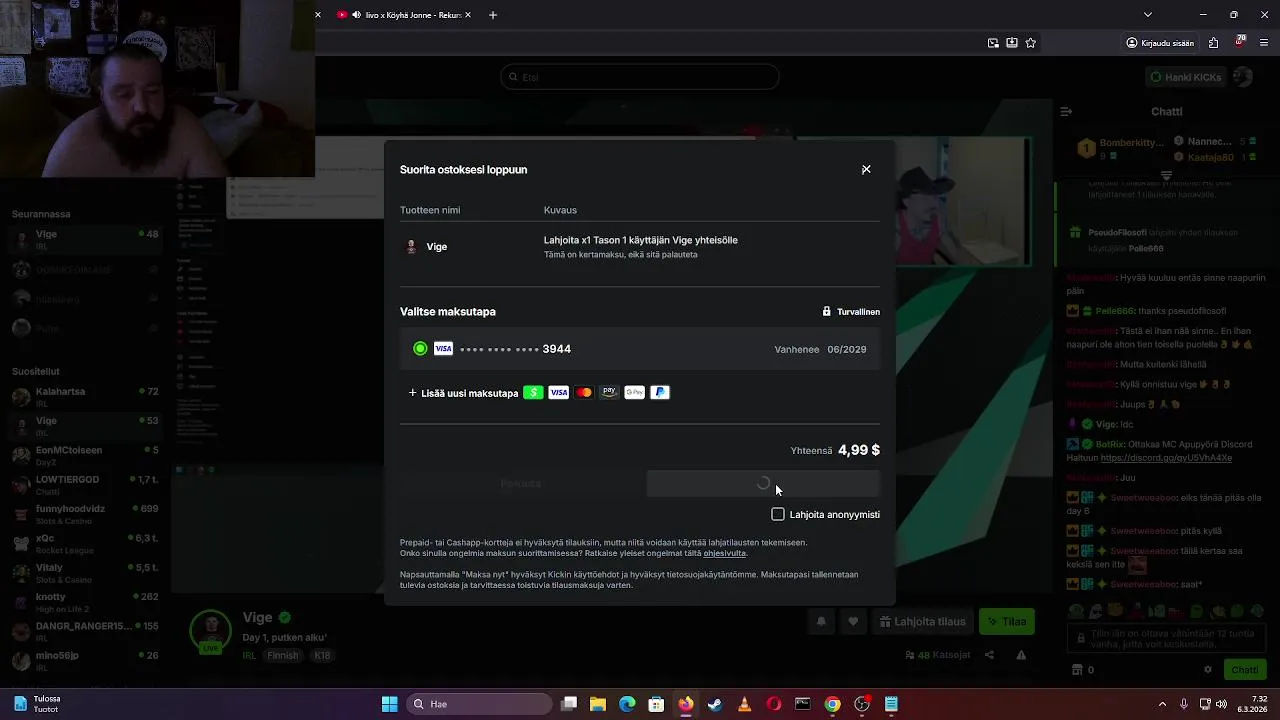Open Vige channel under Seurannassa
Image resolution: width=1280 pixels, height=720 pixels.
[x=85, y=239]
